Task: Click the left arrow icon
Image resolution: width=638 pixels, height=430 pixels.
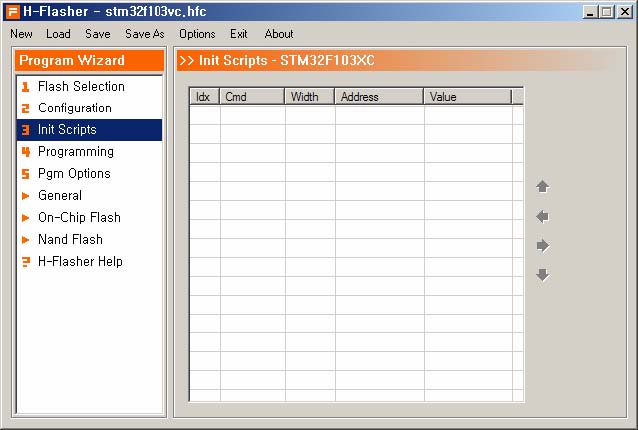Action: [x=542, y=216]
